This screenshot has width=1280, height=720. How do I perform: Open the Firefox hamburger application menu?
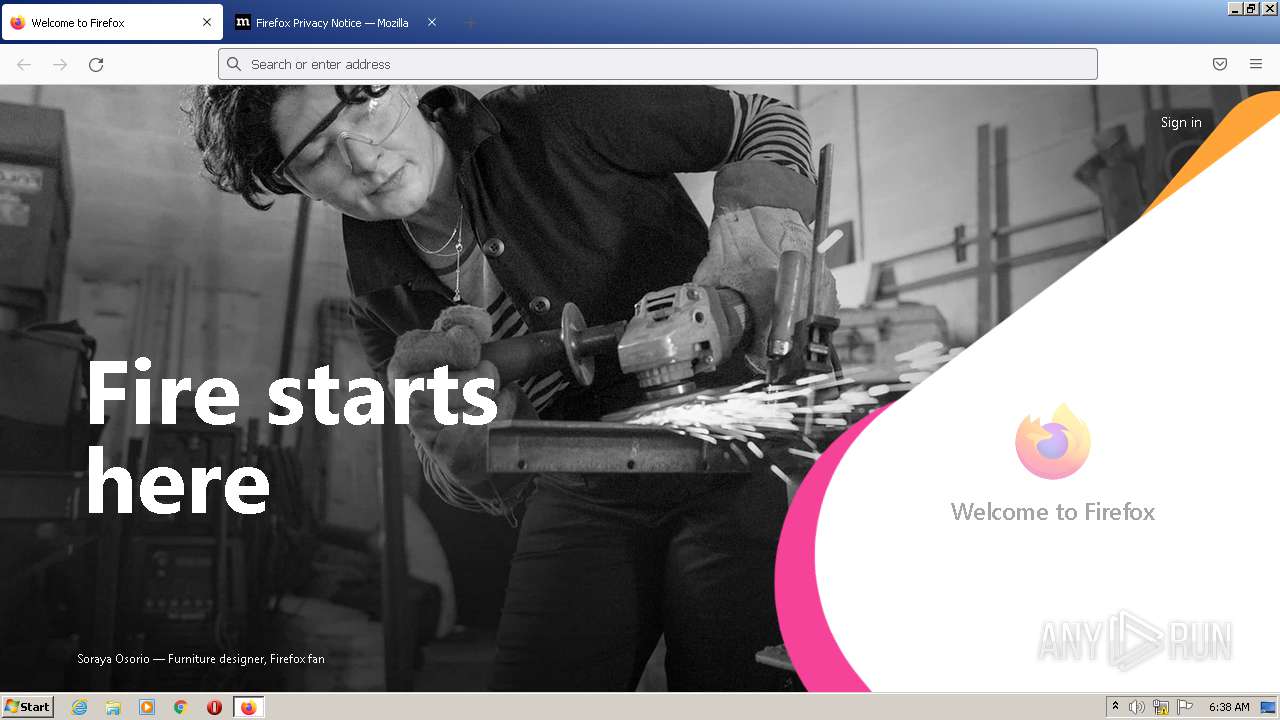pos(1256,64)
